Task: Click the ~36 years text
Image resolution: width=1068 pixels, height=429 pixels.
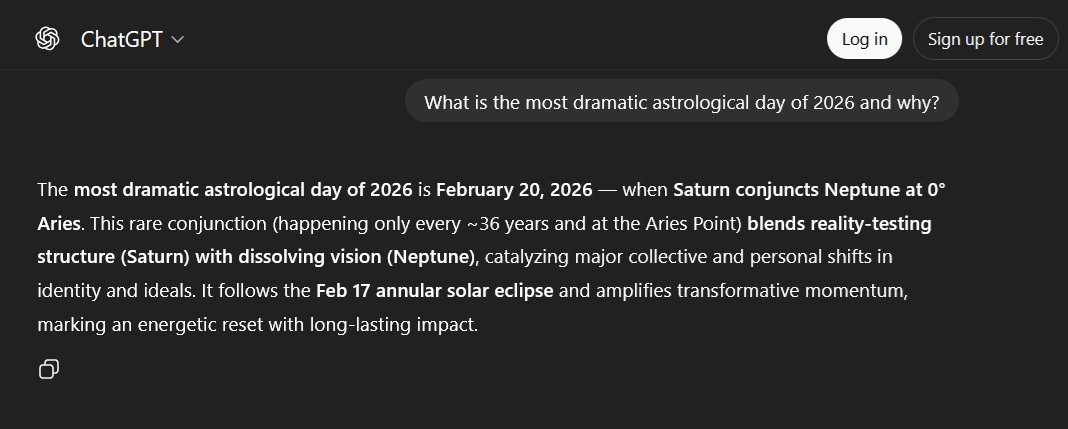Action: coord(508,223)
